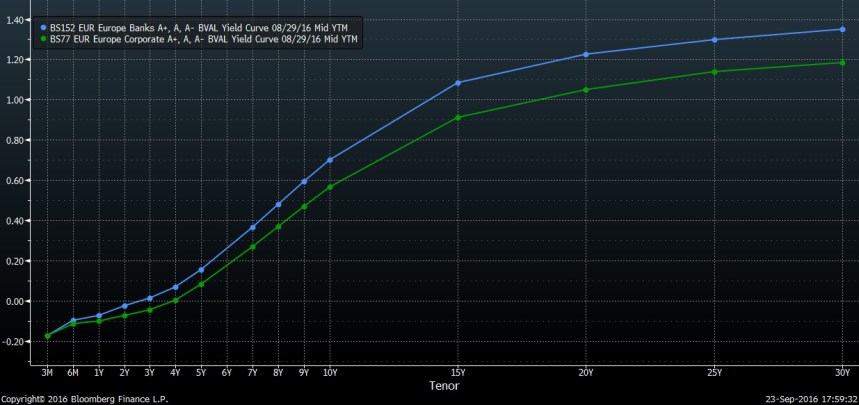Click the 1.00 value on the y-axis
Screen dimensions: 859x405
16,100
